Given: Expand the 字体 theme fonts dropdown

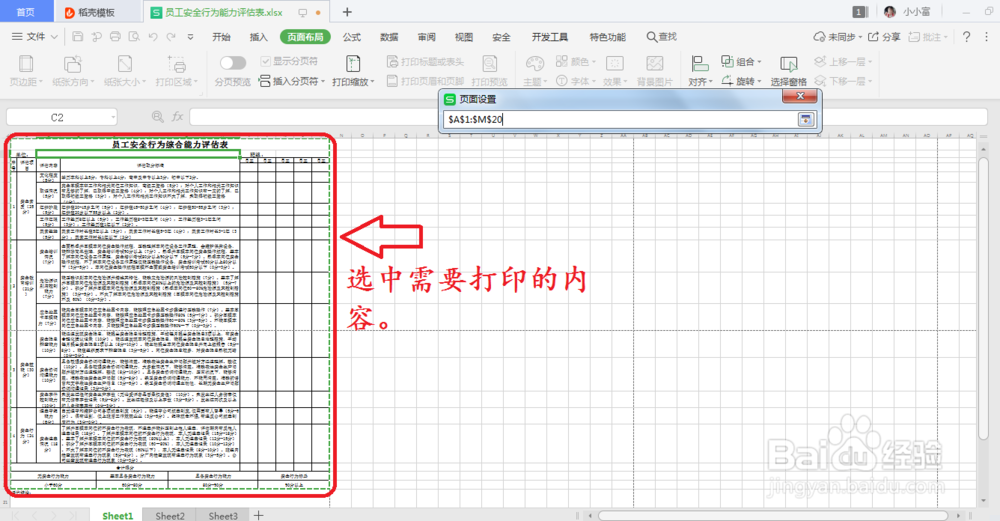Looking at the screenshot, I should [x=593, y=82].
